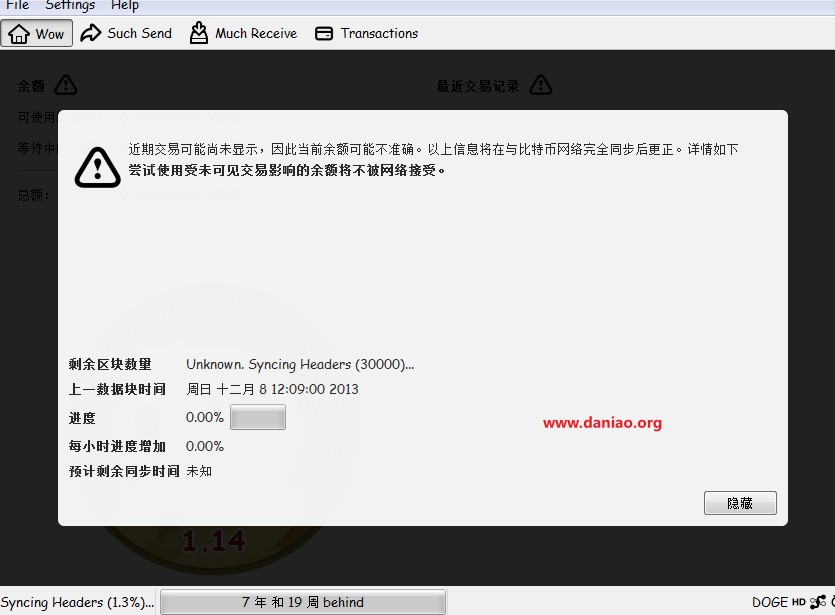Open the Settings menu
The height and width of the screenshot is (615, 835).
pos(70,6)
